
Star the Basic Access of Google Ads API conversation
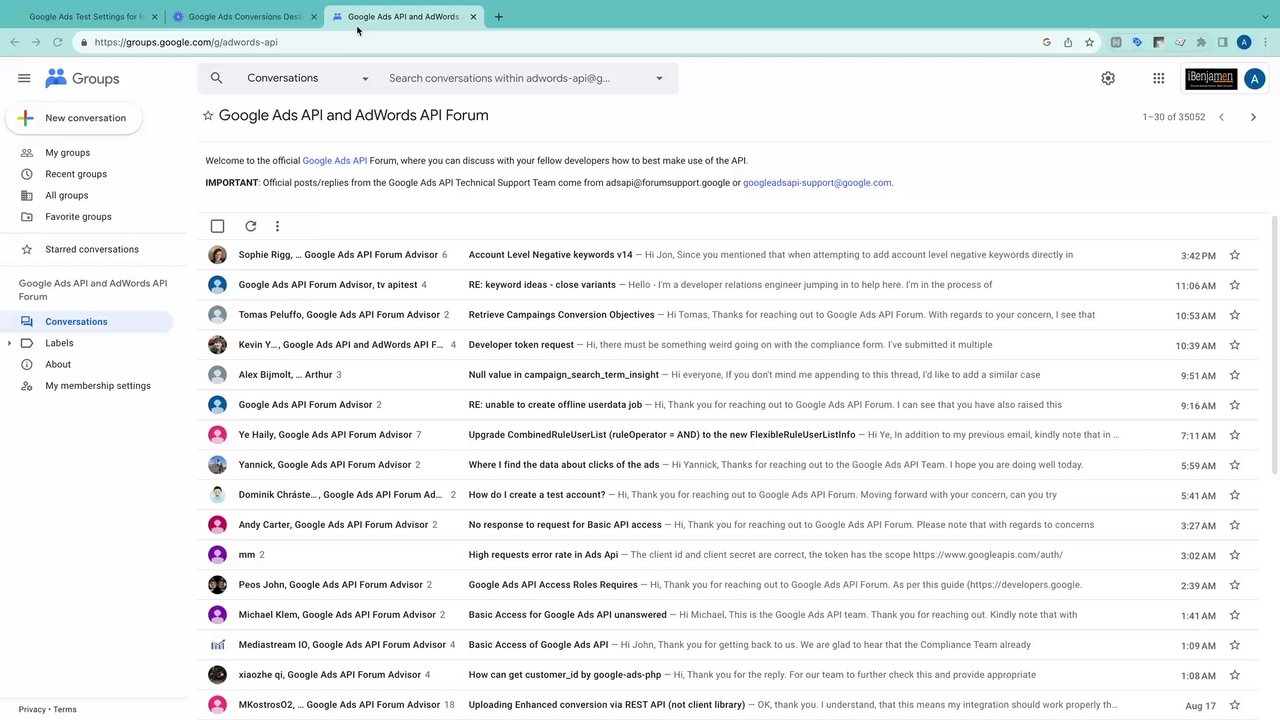[x=1235, y=645]
